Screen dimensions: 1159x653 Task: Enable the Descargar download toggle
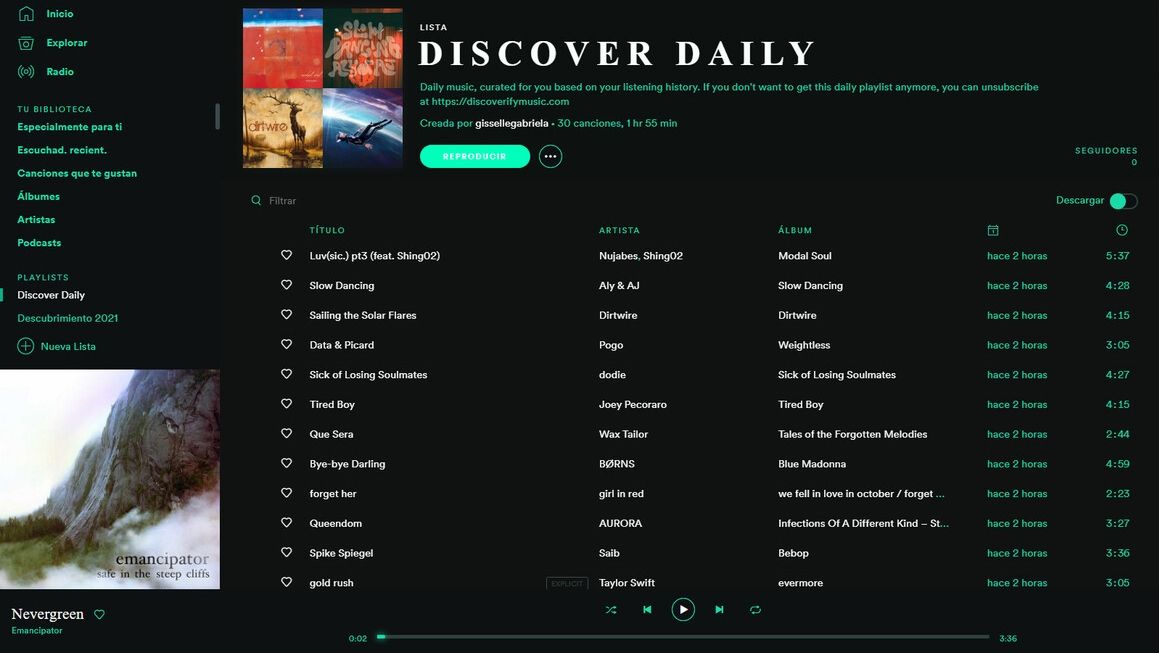pos(1123,201)
